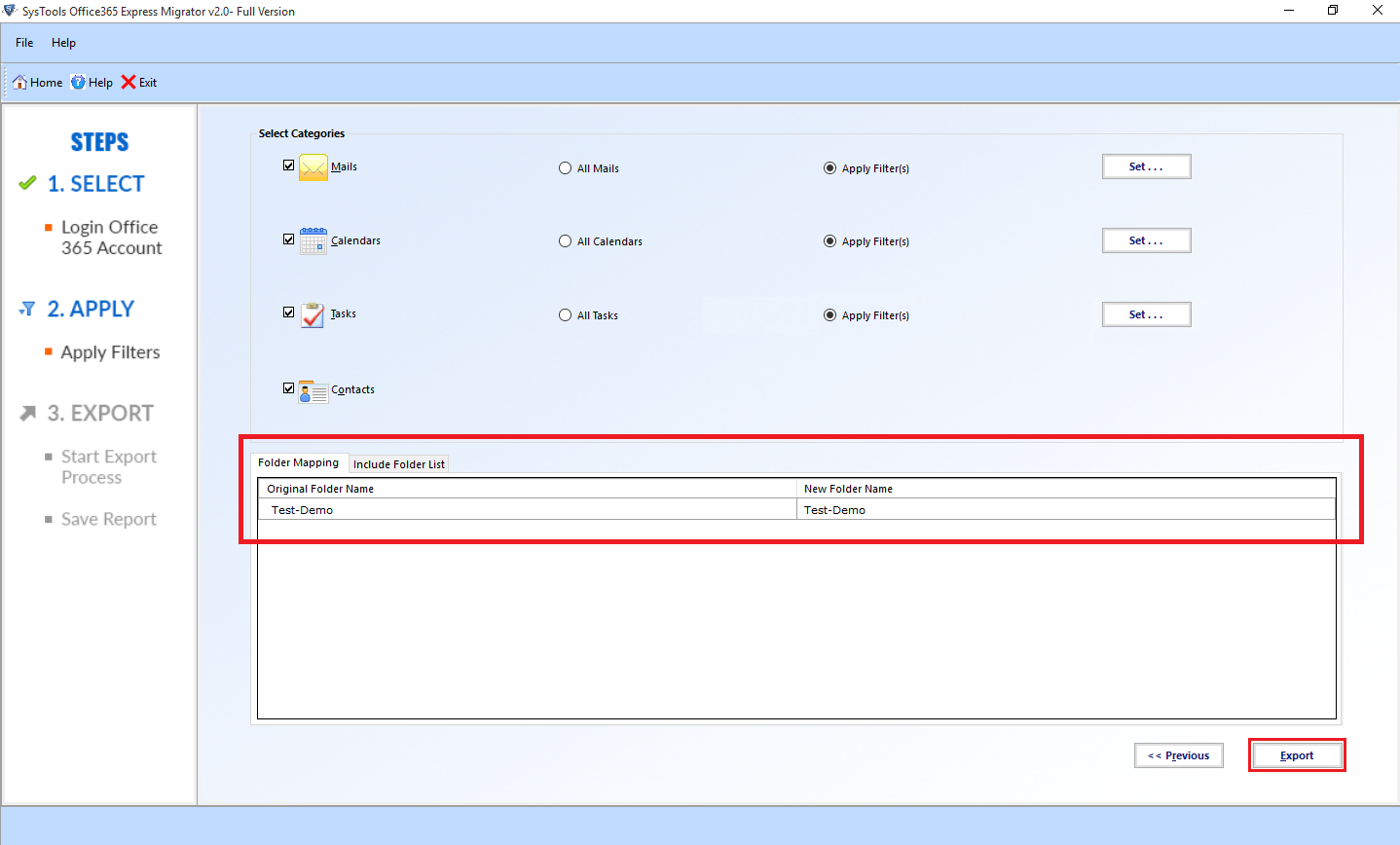This screenshot has width=1400, height=845.
Task: Click the 1. SELECT step heading
Action: (95, 184)
